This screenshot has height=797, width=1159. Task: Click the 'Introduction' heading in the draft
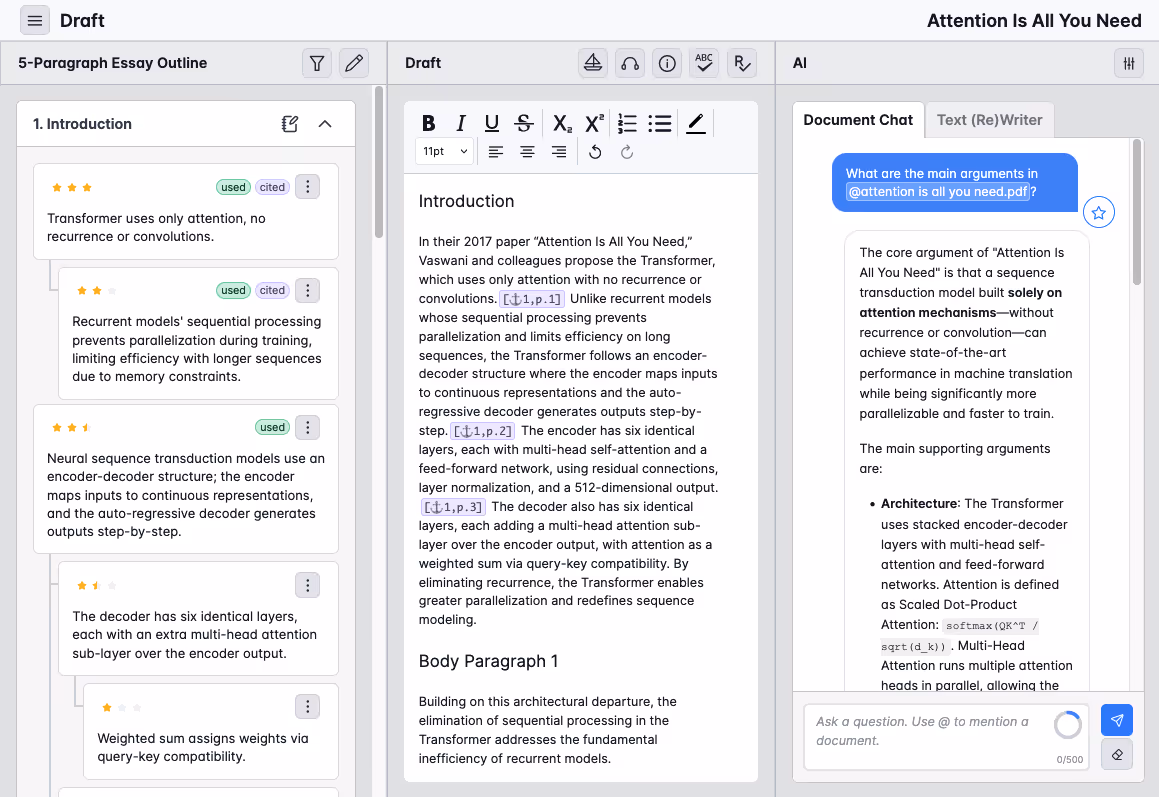[466, 202]
